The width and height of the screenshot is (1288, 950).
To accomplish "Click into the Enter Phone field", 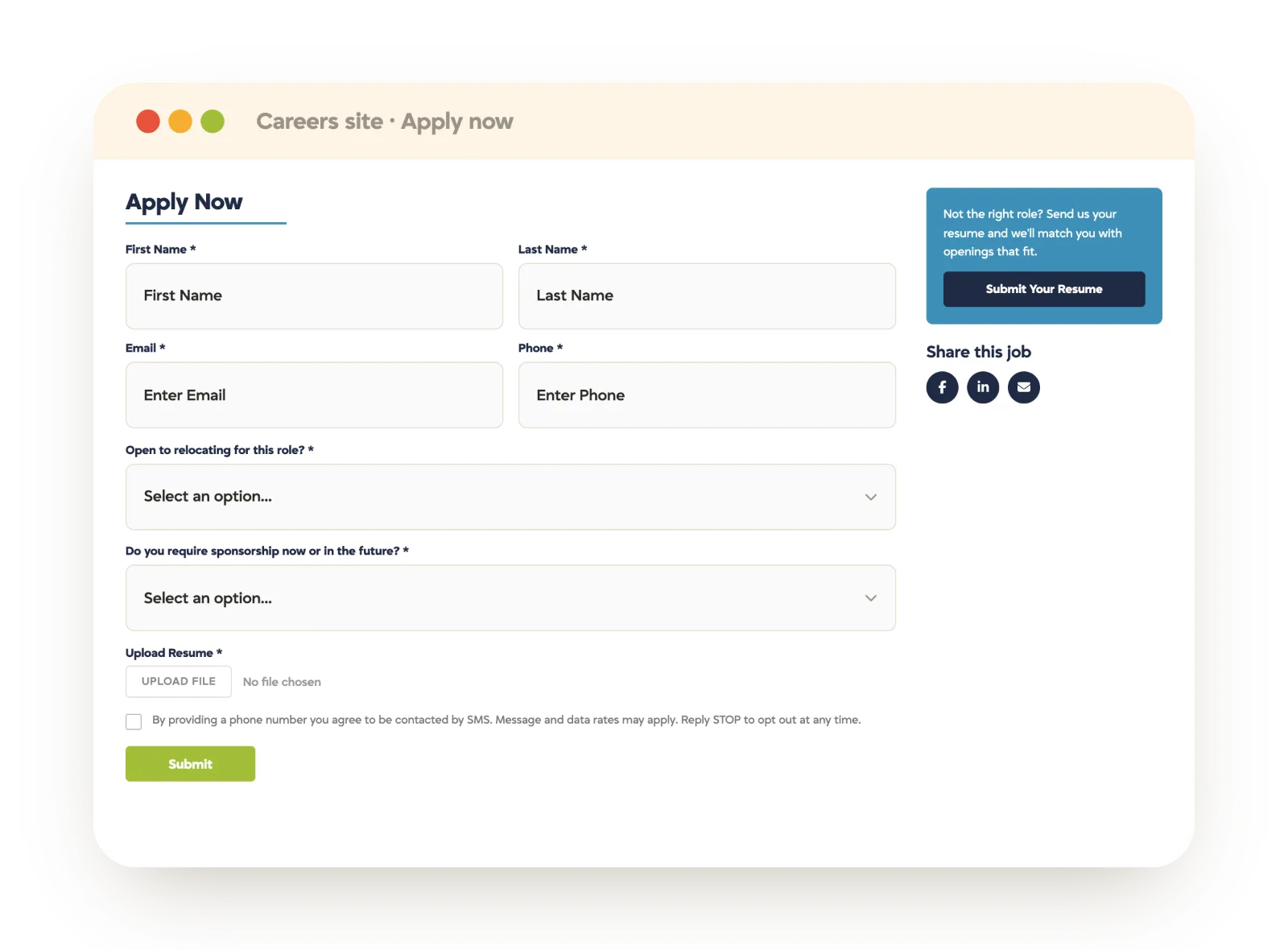I will tap(707, 395).
